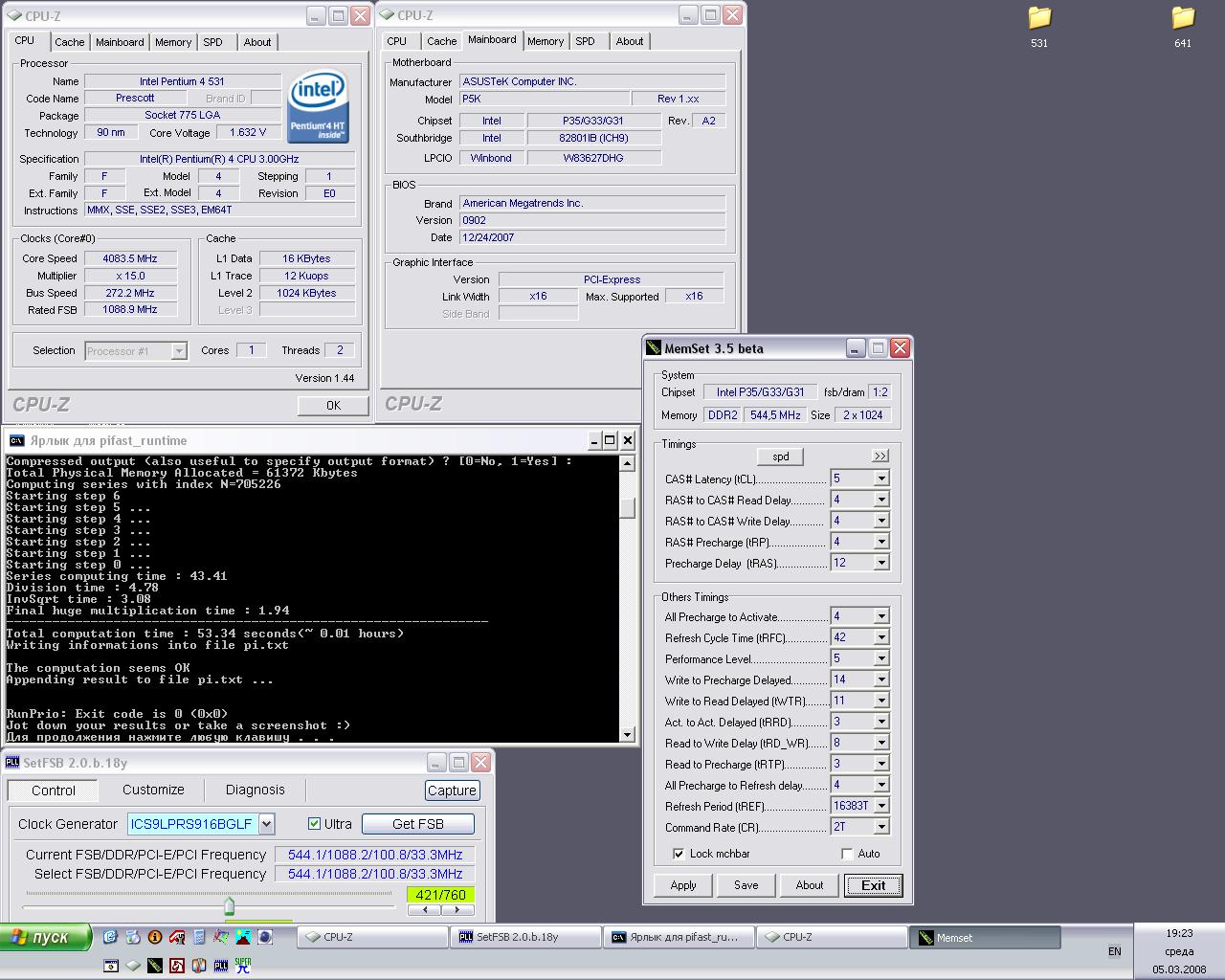This screenshot has height=980, width=1225.
Task: Open the desktop folder named 641
Action: click(x=1183, y=27)
